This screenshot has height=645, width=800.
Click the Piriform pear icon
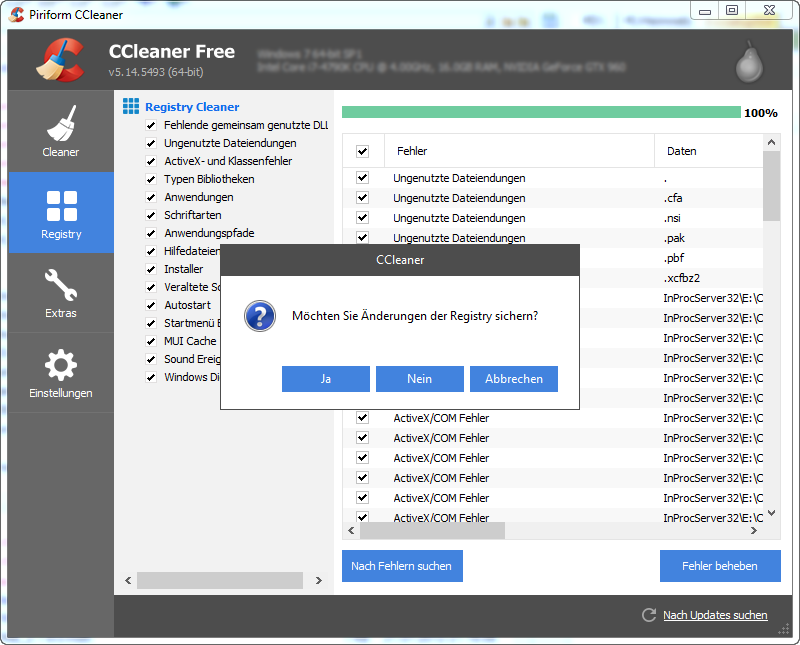tap(748, 63)
